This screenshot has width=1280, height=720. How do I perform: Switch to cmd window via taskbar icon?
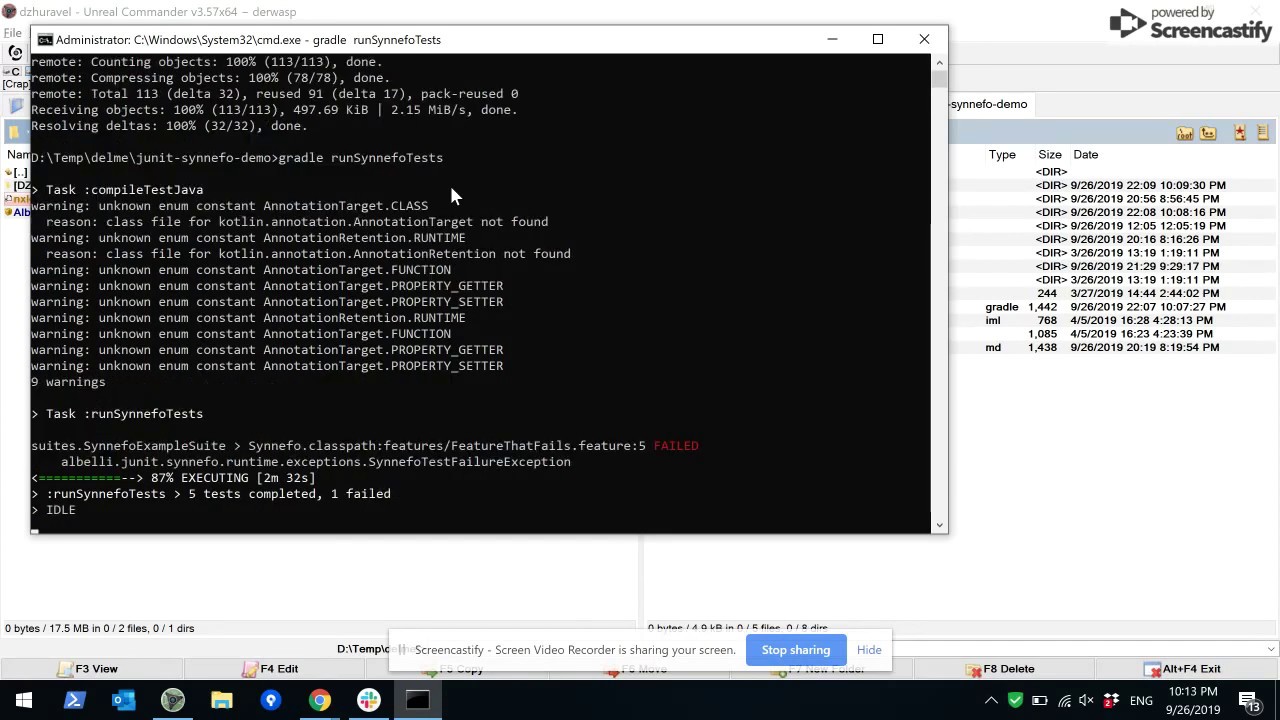[418, 700]
